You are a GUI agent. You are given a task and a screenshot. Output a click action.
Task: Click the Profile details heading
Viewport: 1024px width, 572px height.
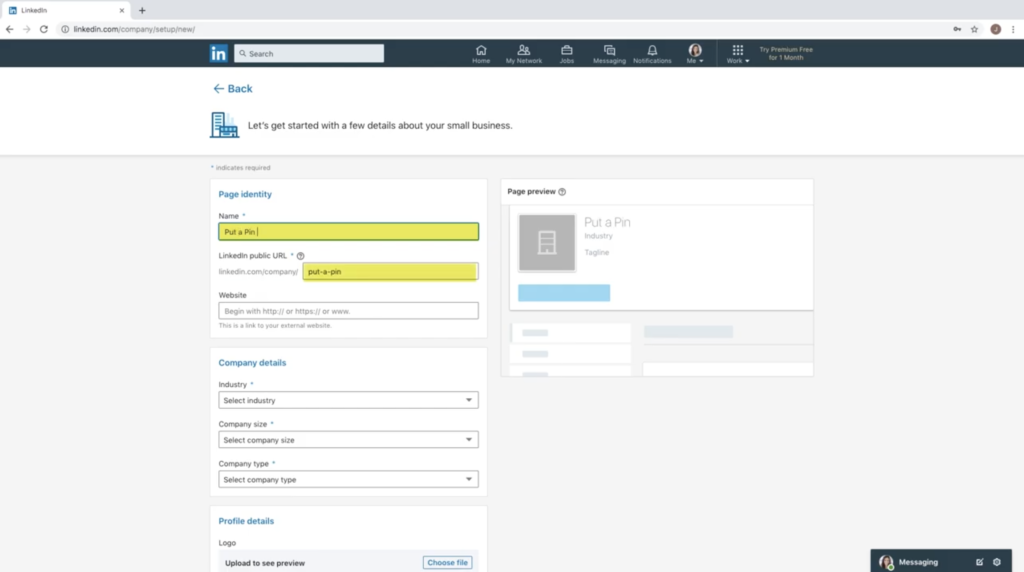pyautogui.click(x=246, y=521)
